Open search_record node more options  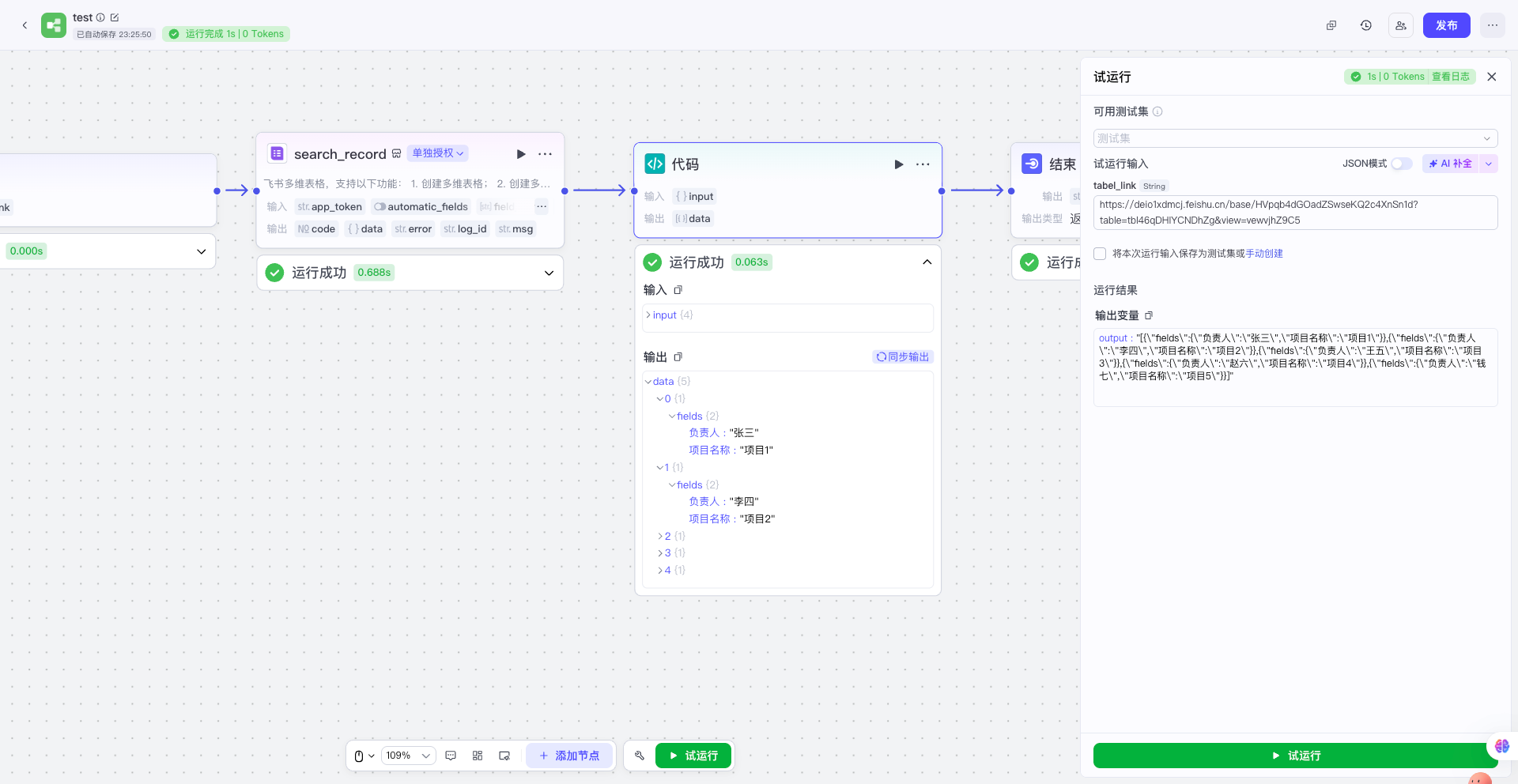546,154
